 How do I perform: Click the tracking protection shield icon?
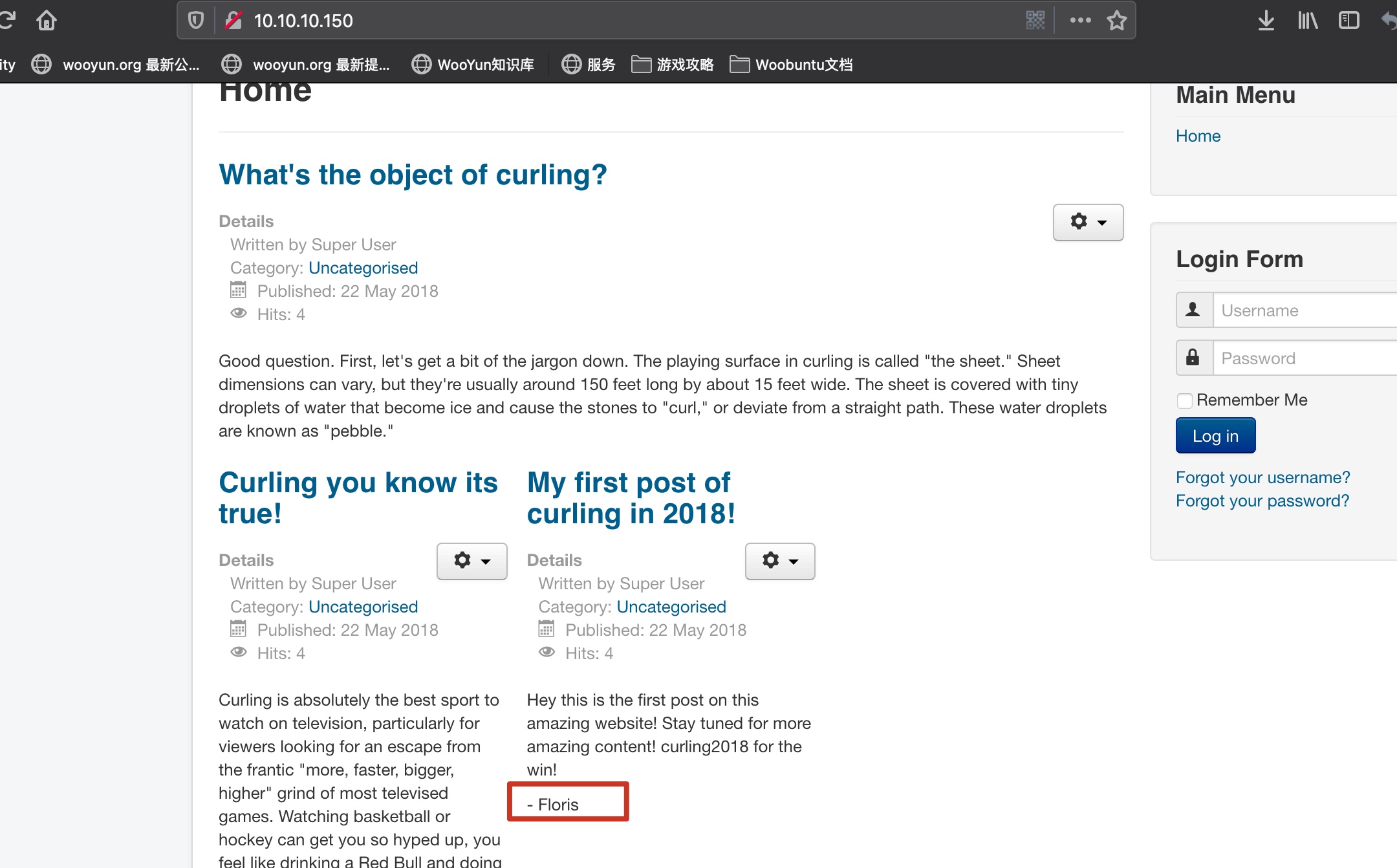coord(195,21)
